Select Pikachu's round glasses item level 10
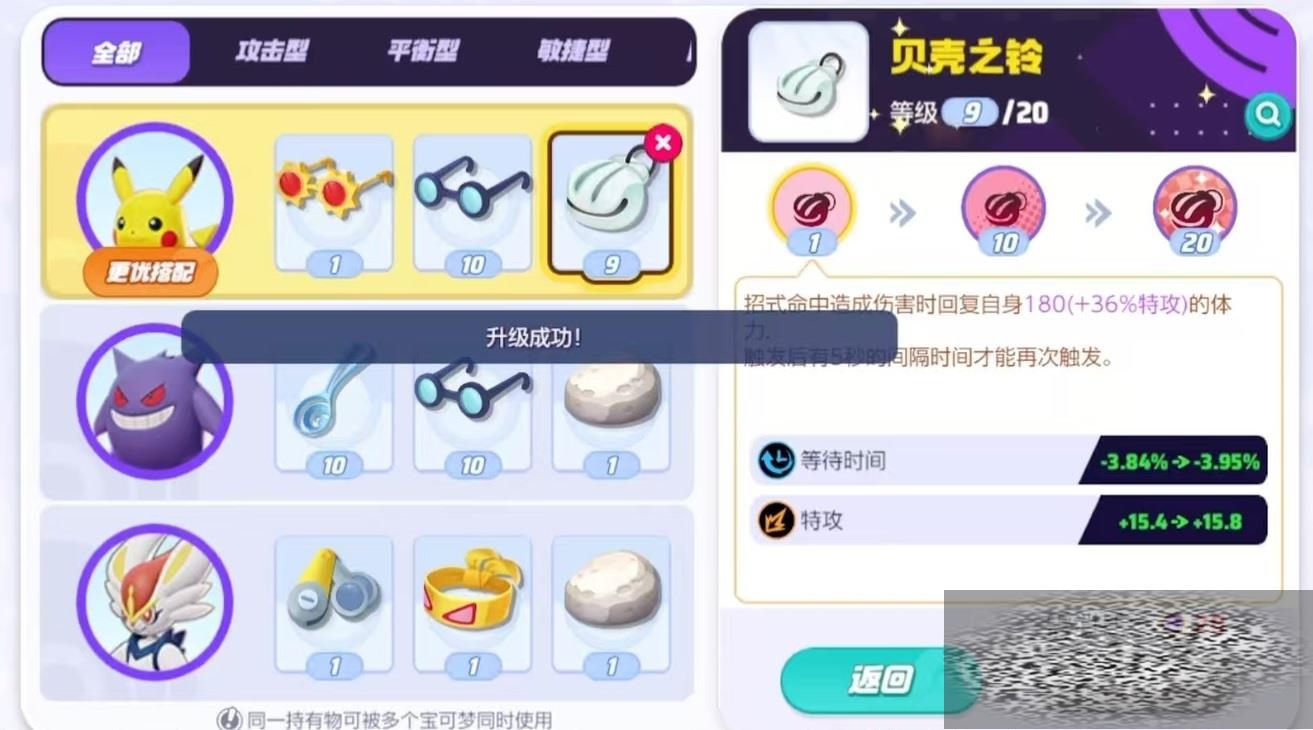The image size is (1313, 730). pyautogui.click(x=472, y=205)
